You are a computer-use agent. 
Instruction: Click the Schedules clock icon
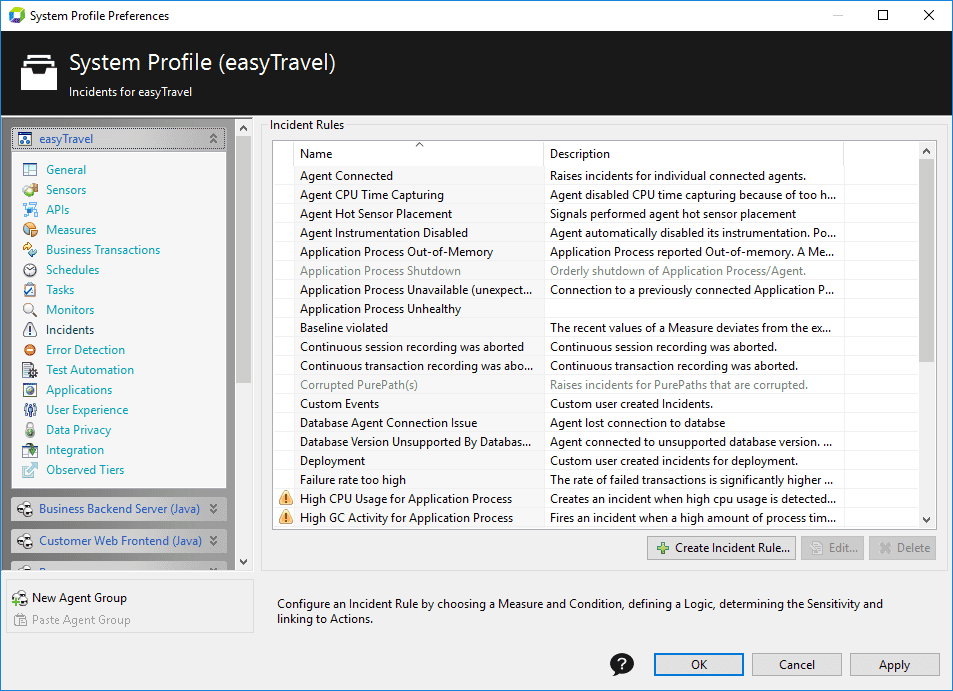pos(30,270)
